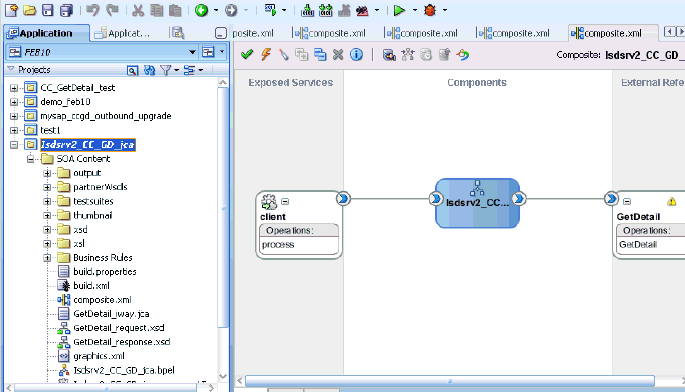Viewport: 685px width, 392px height.
Task: Expand the Business Rules folder
Action: tap(47, 258)
